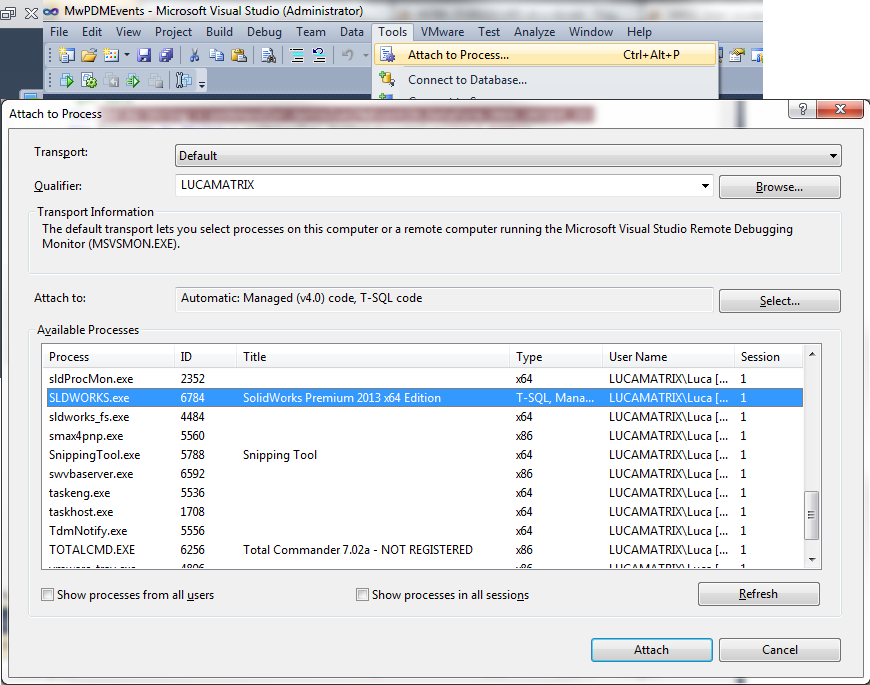Screen dimensions: 870x685
Task: Sort by the User Name column header
Action: tap(669, 357)
